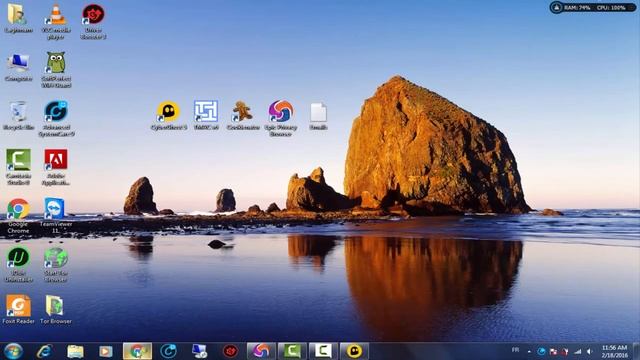
Task: Open the network signal tray icon
Action: pos(578,351)
